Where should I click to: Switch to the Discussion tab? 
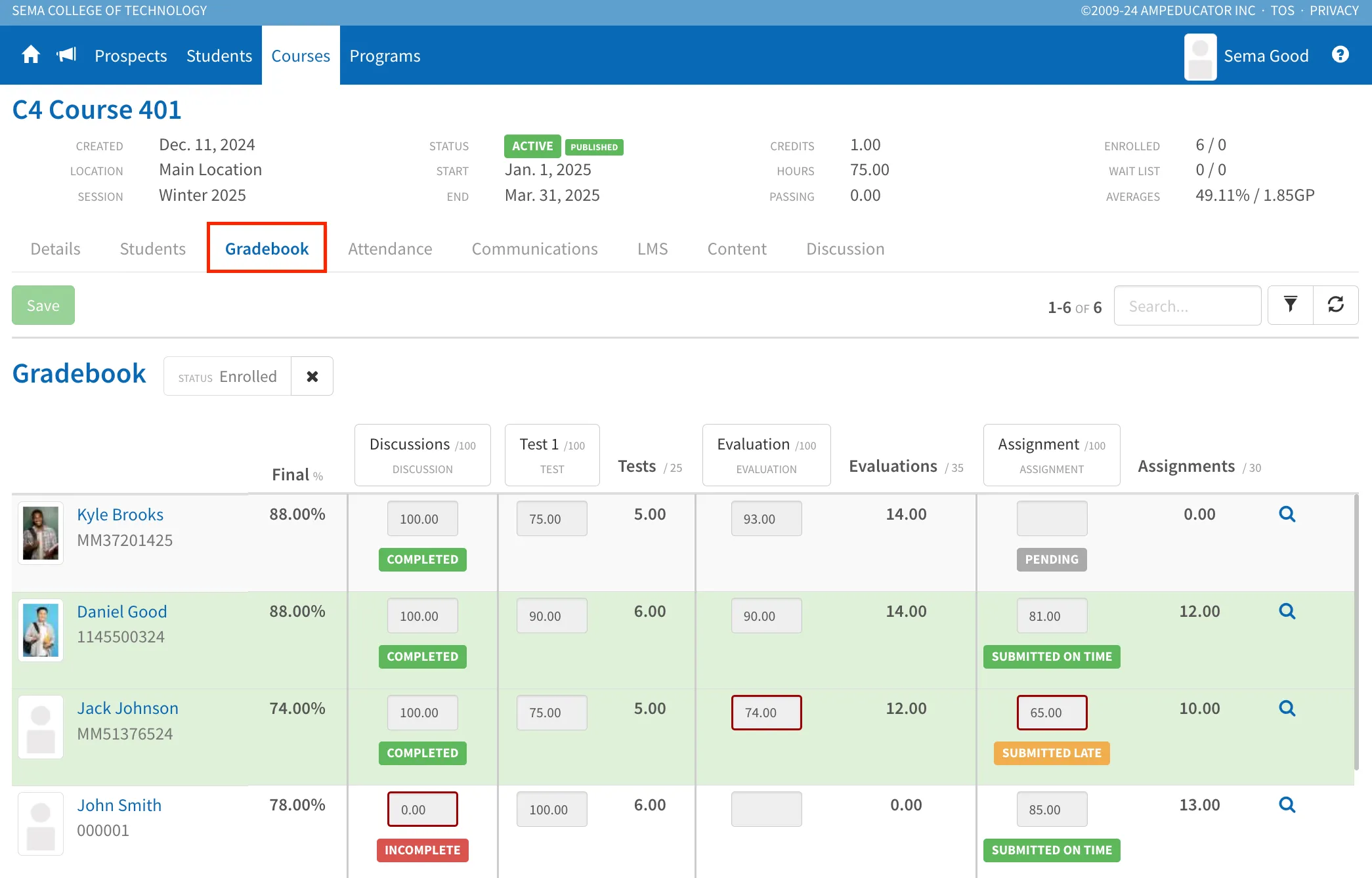(x=845, y=249)
